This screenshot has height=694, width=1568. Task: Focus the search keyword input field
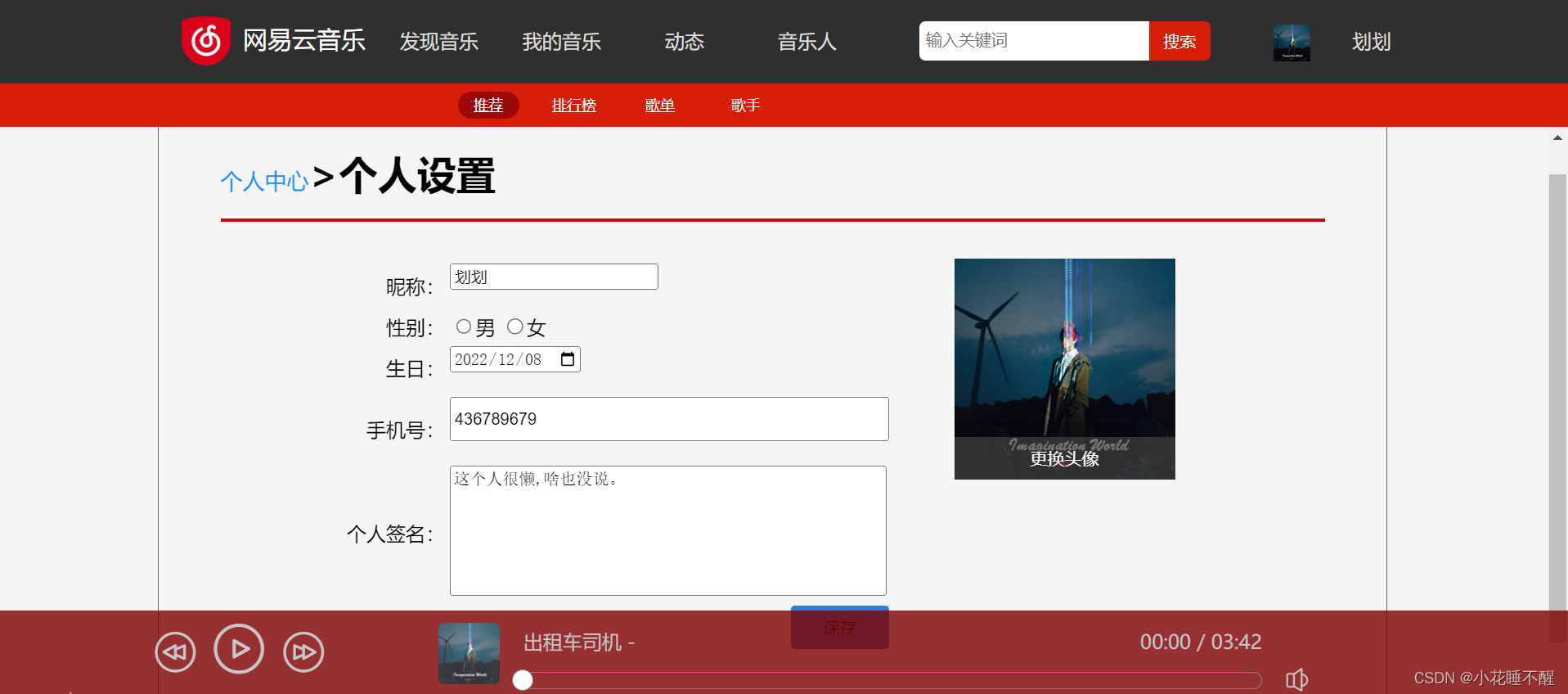point(1034,41)
